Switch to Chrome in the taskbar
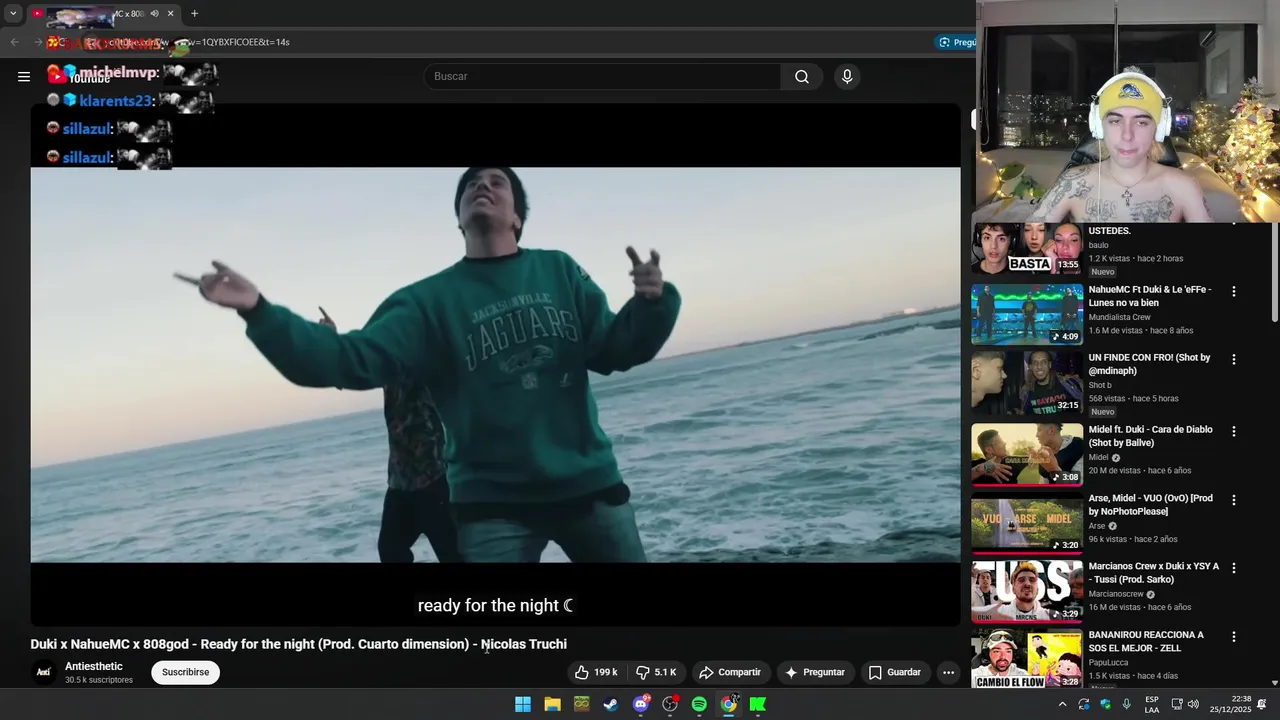This screenshot has width=1280, height=720. (729, 704)
